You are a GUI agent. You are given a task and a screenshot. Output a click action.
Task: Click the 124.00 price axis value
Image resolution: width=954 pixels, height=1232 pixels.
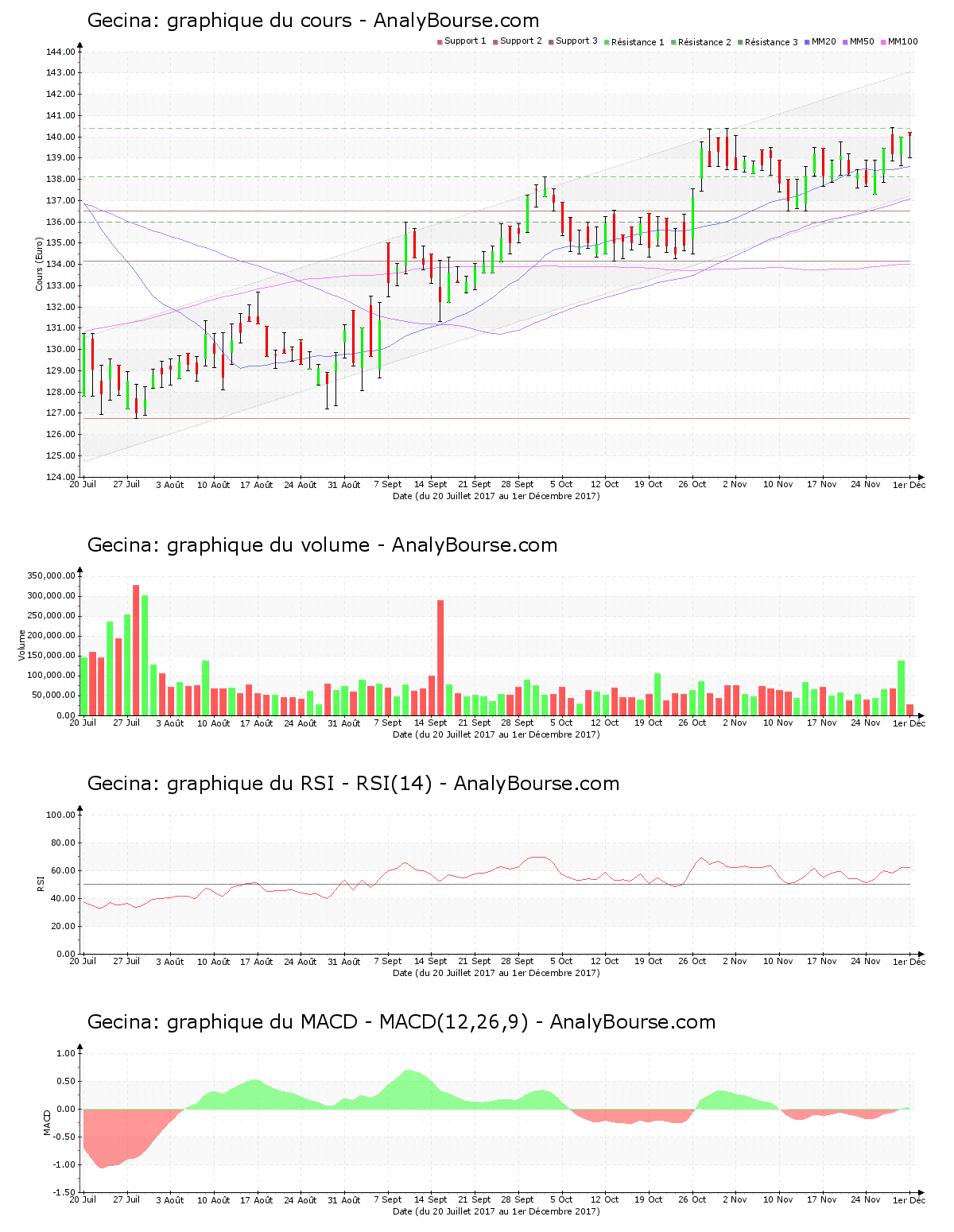(61, 477)
